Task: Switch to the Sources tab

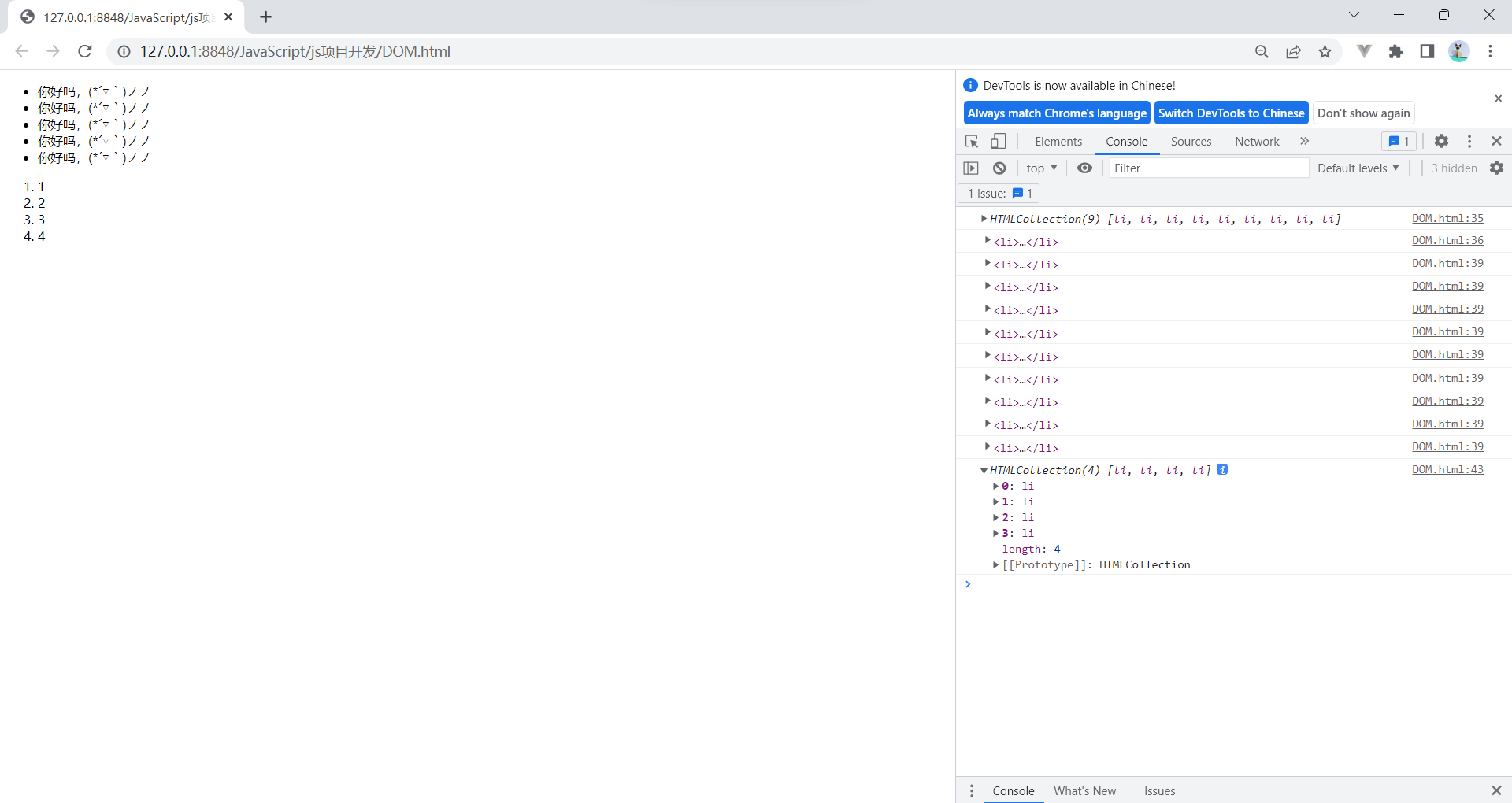Action: point(1191,142)
